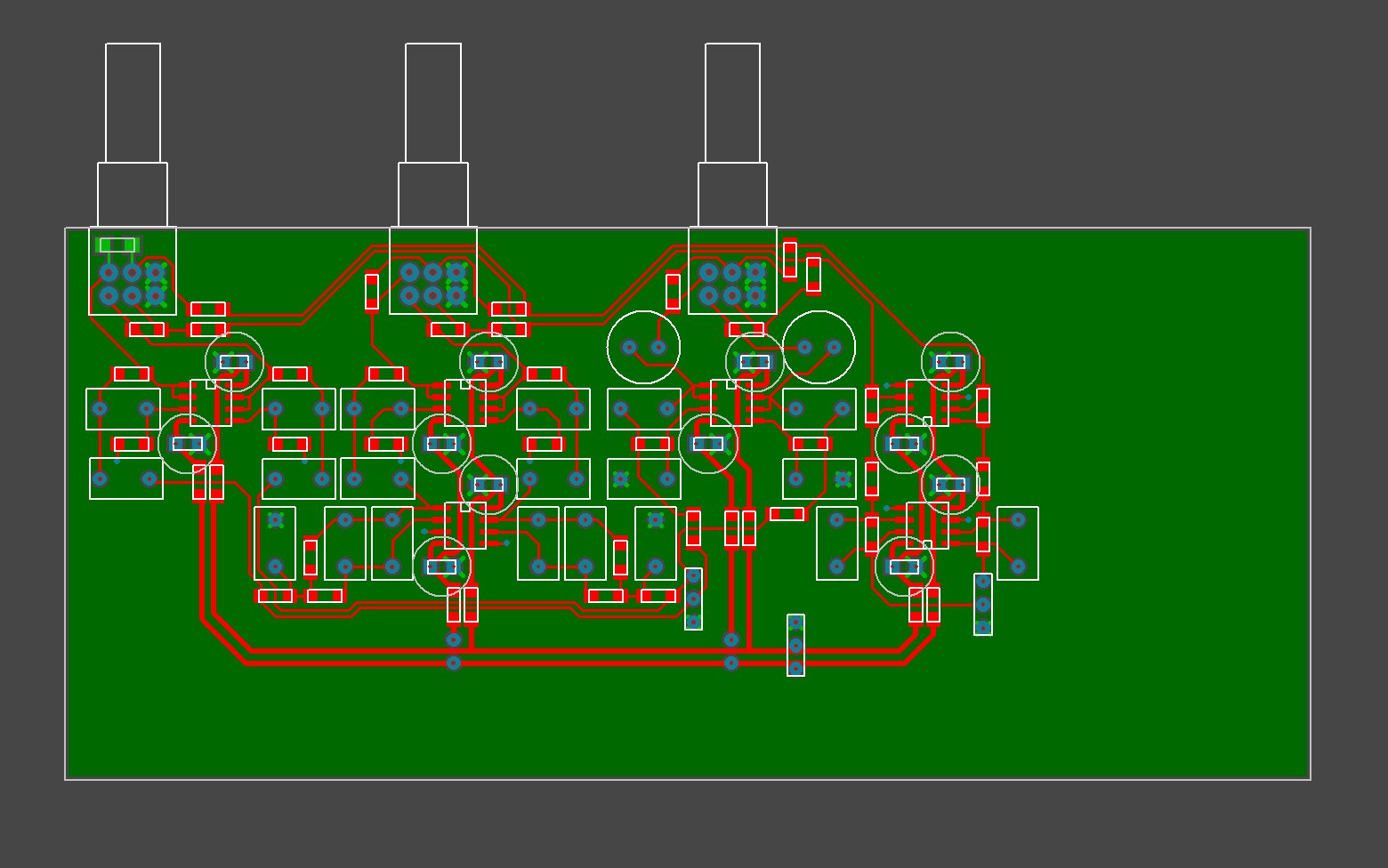This screenshot has height=868, width=1388.
Task: Select the lowest three-pin header near bottom traces
Action: tap(796, 646)
